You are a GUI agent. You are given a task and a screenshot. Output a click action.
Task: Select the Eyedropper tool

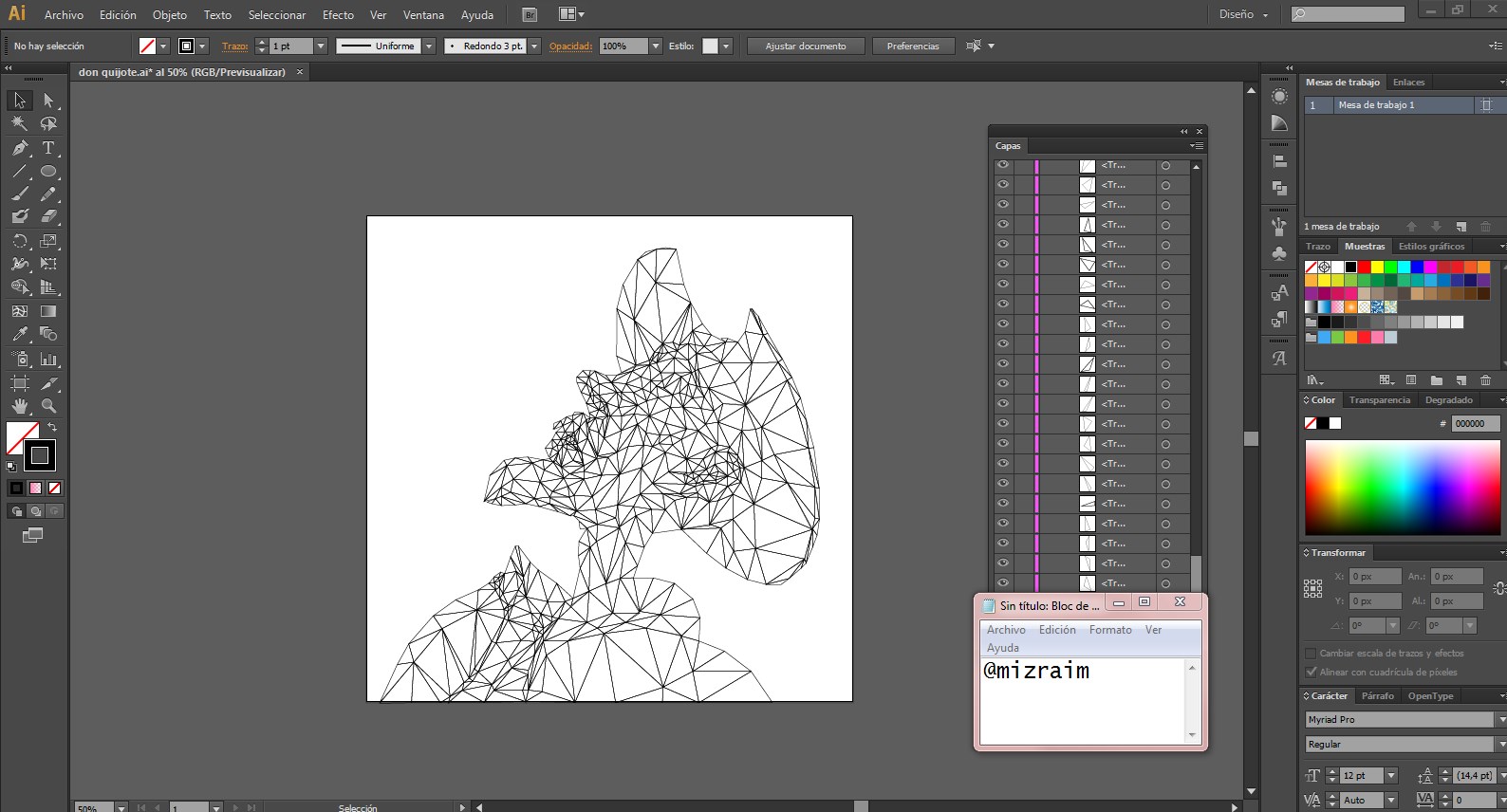coord(19,334)
